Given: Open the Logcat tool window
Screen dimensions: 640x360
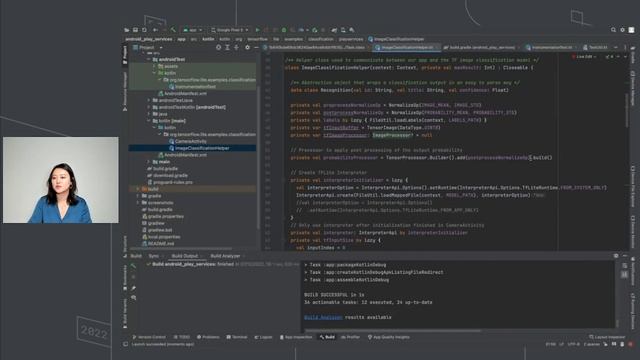Looking at the screenshot, I should (x=263, y=337).
